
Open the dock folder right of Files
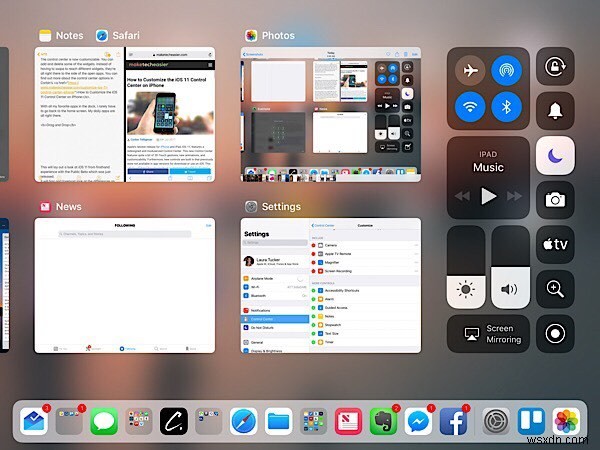point(313,421)
